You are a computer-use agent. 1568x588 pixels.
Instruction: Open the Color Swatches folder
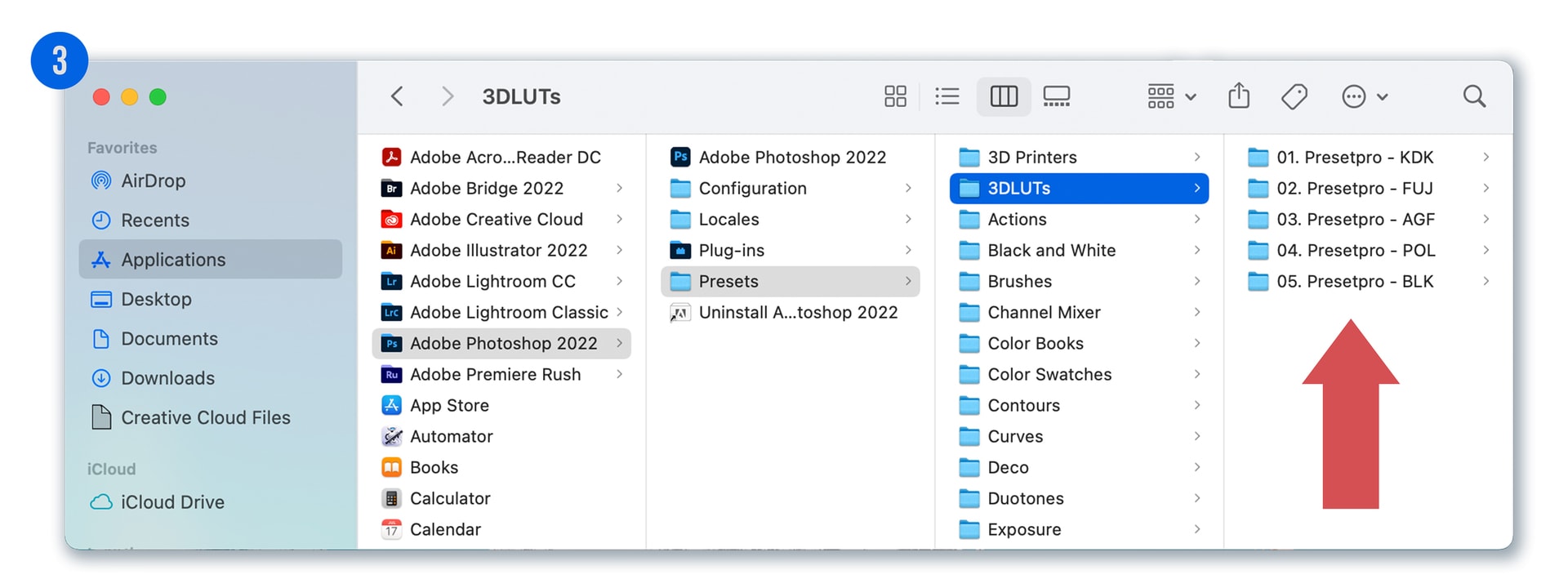(x=1080, y=374)
